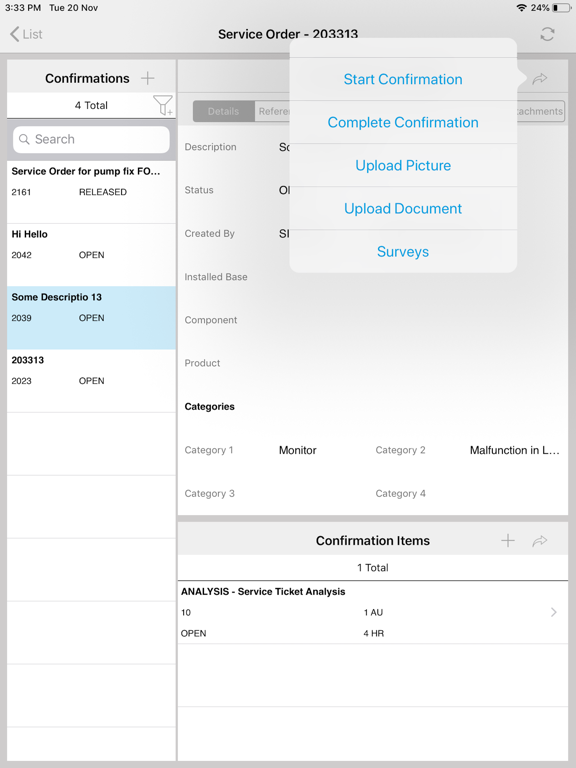Tap the Service Order - 203313 title
Viewport: 576px width, 768px height.
coord(288,34)
